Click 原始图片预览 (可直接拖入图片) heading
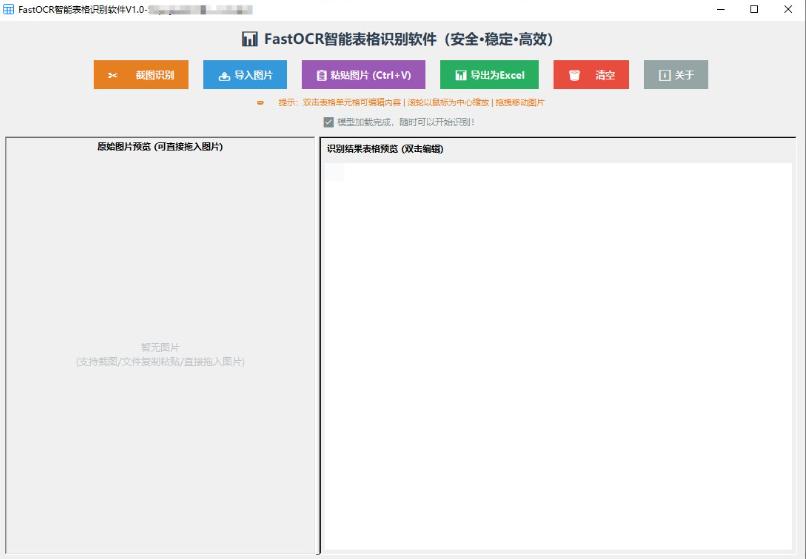 160,147
